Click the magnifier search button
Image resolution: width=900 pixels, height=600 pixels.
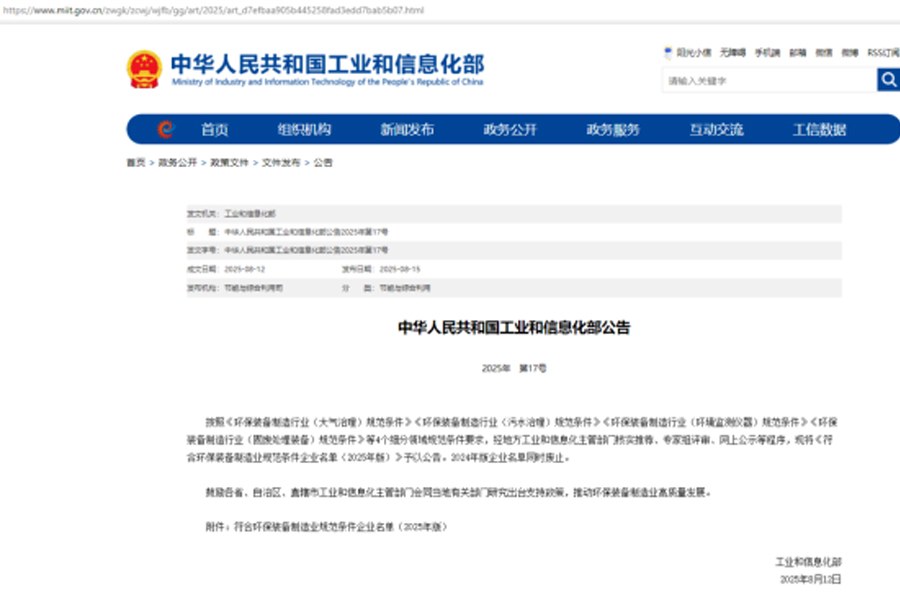(889, 80)
